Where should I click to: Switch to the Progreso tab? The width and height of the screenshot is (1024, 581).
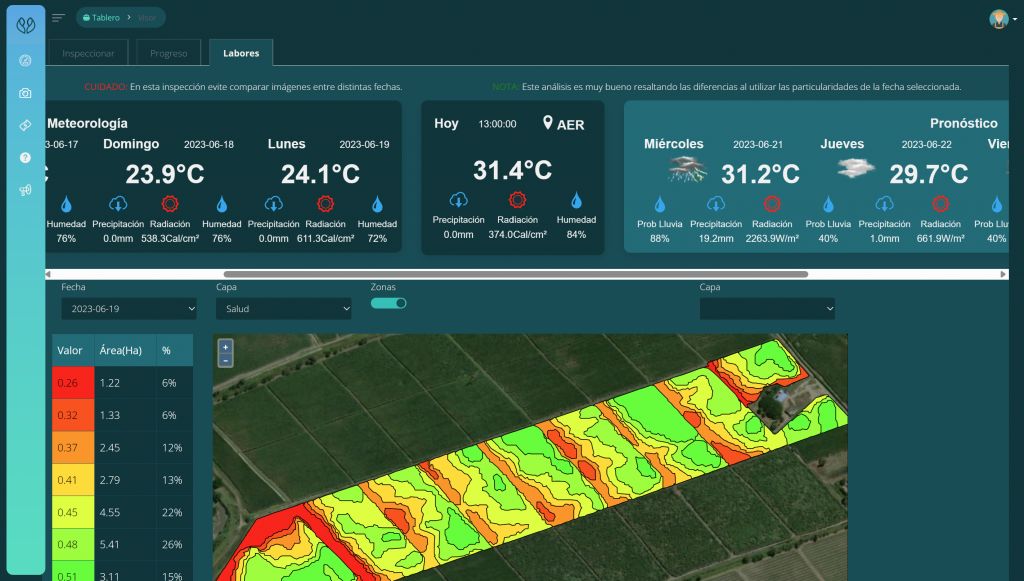[168, 53]
